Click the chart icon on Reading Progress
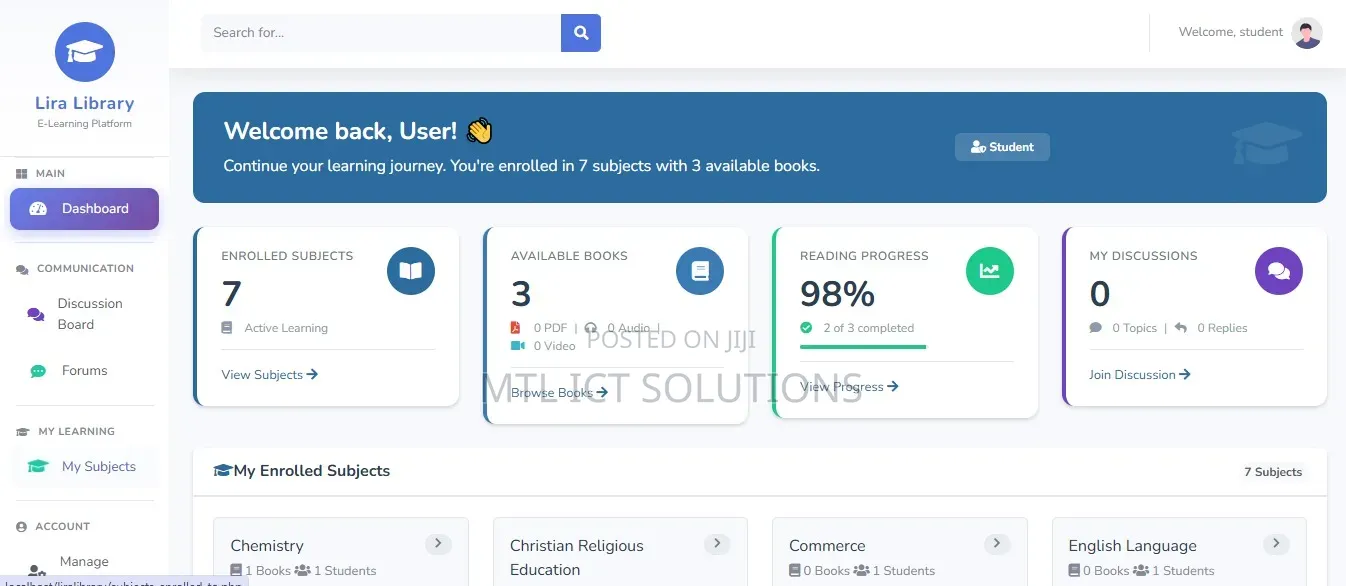Screen dimensions: 1346x586 pyautogui.click(x=990, y=271)
